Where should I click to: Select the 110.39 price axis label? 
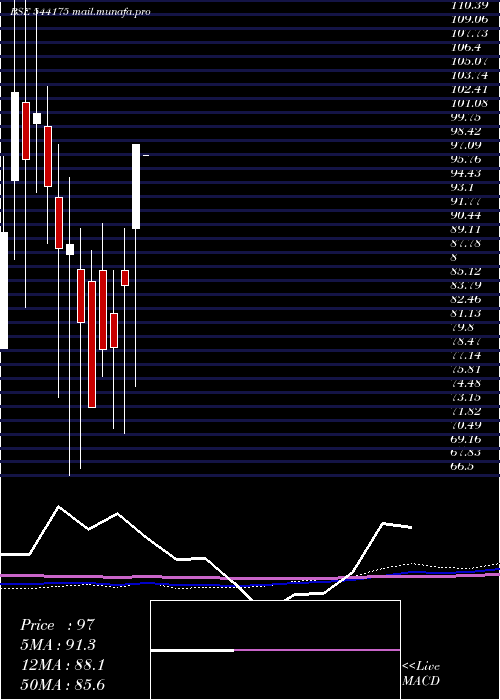[469, 6]
